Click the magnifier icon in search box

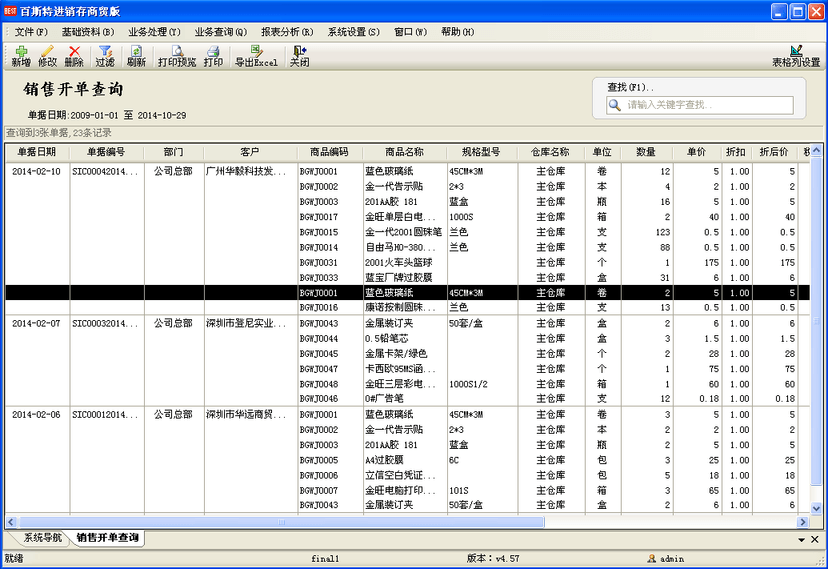615,105
